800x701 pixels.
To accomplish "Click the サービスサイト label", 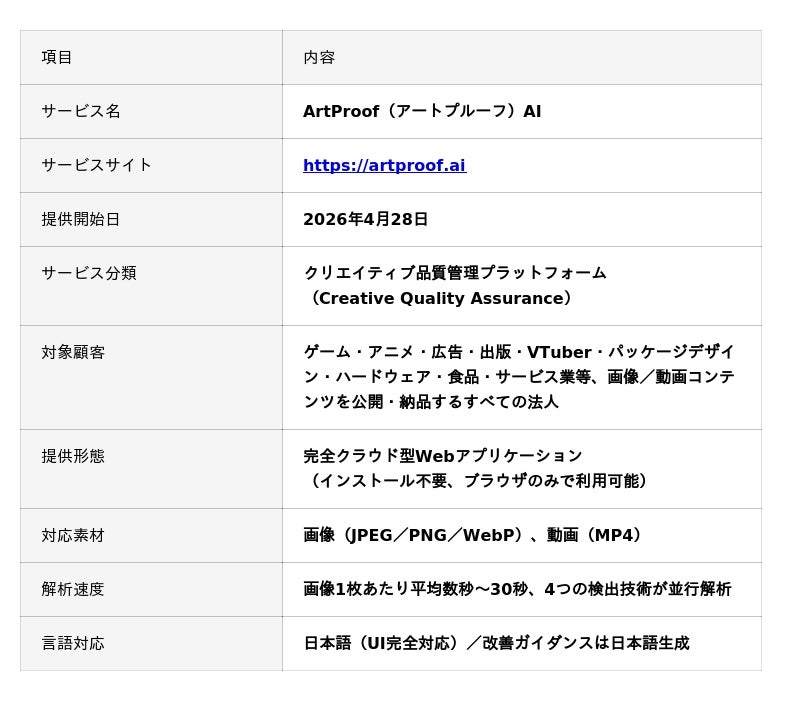I will (x=96, y=165).
